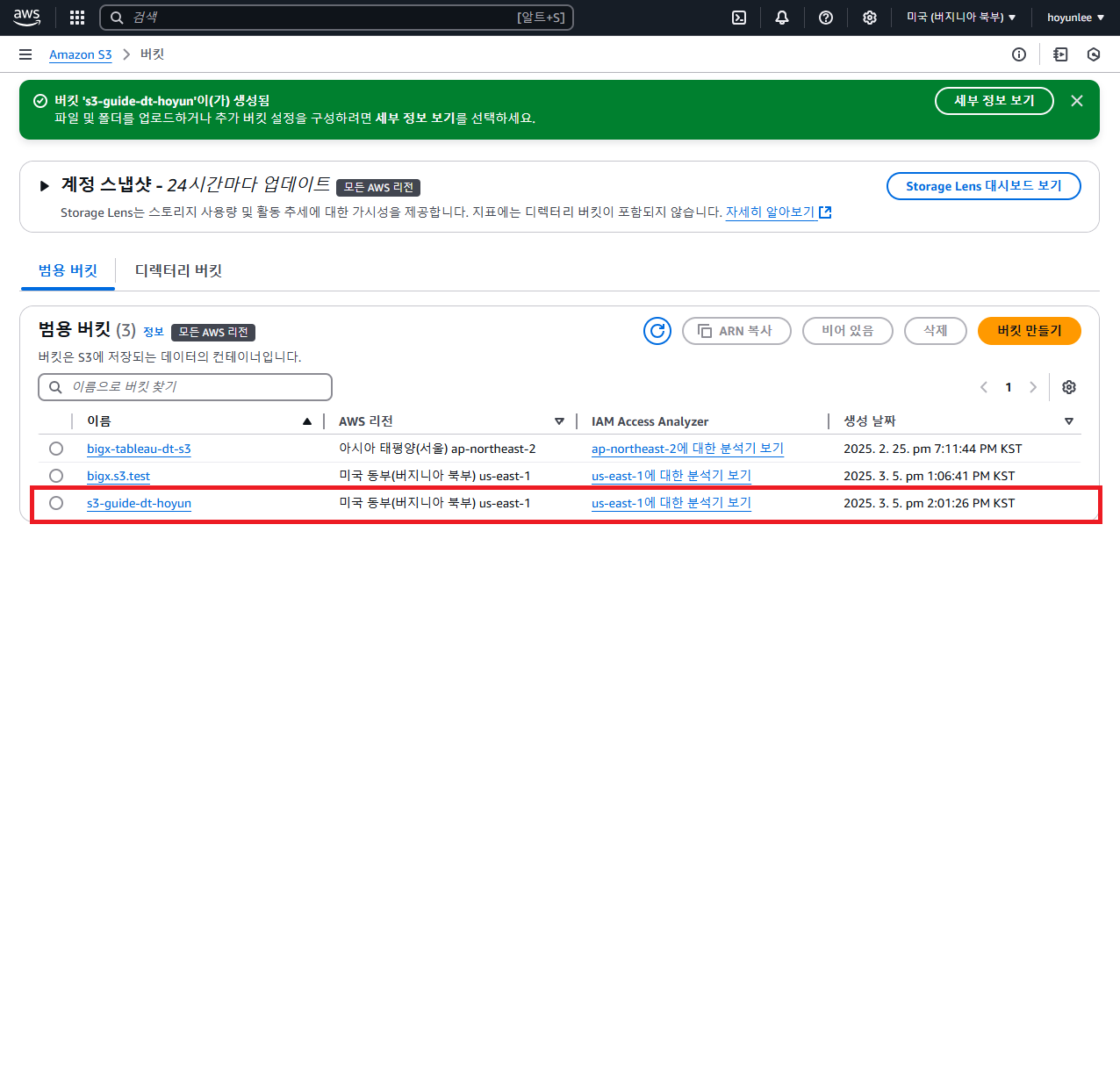Select radio button for bigx-tableau-dt-s3

[56, 449]
